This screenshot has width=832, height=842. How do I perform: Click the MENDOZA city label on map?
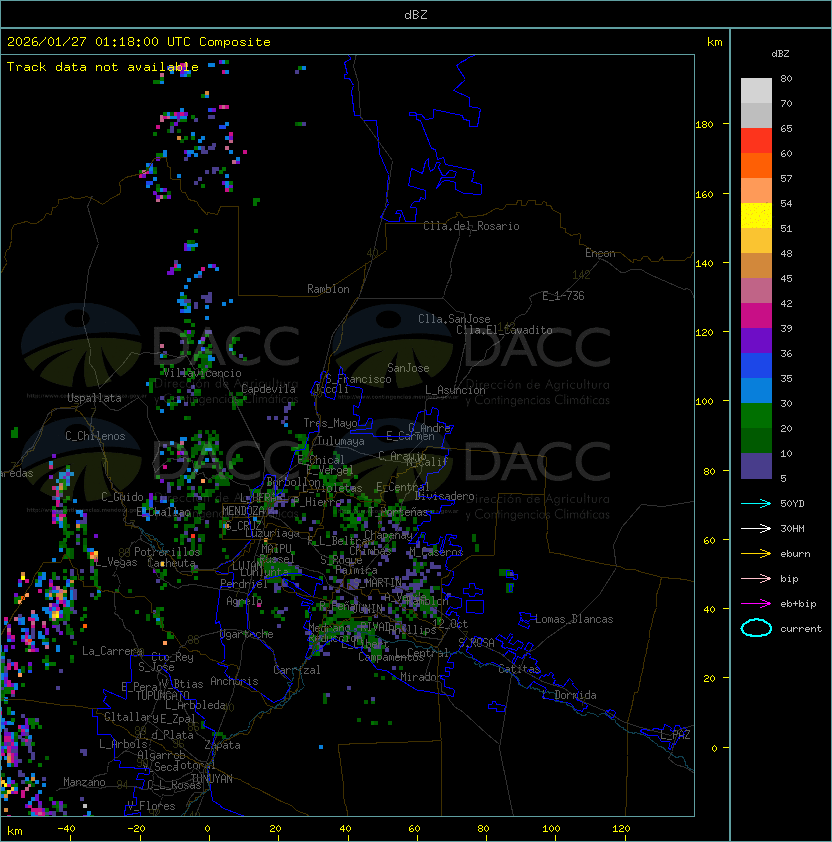243,510
